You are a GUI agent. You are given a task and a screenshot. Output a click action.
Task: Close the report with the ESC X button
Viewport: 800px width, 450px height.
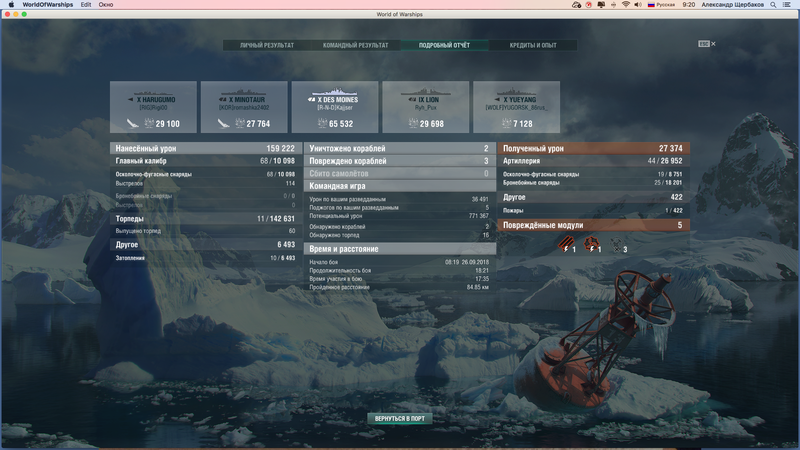click(707, 44)
